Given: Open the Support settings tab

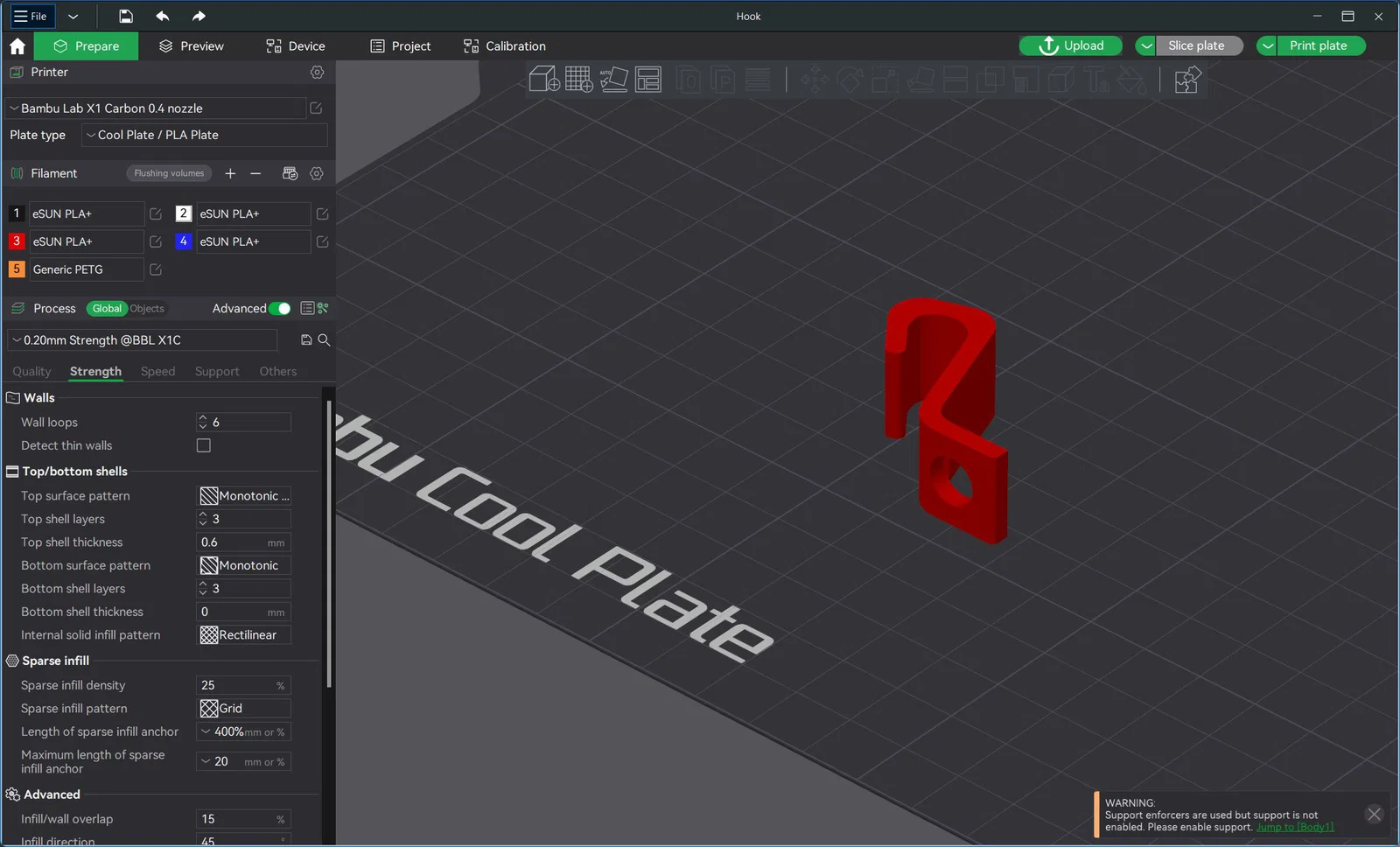Looking at the screenshot, I should [x=217, y=372].
